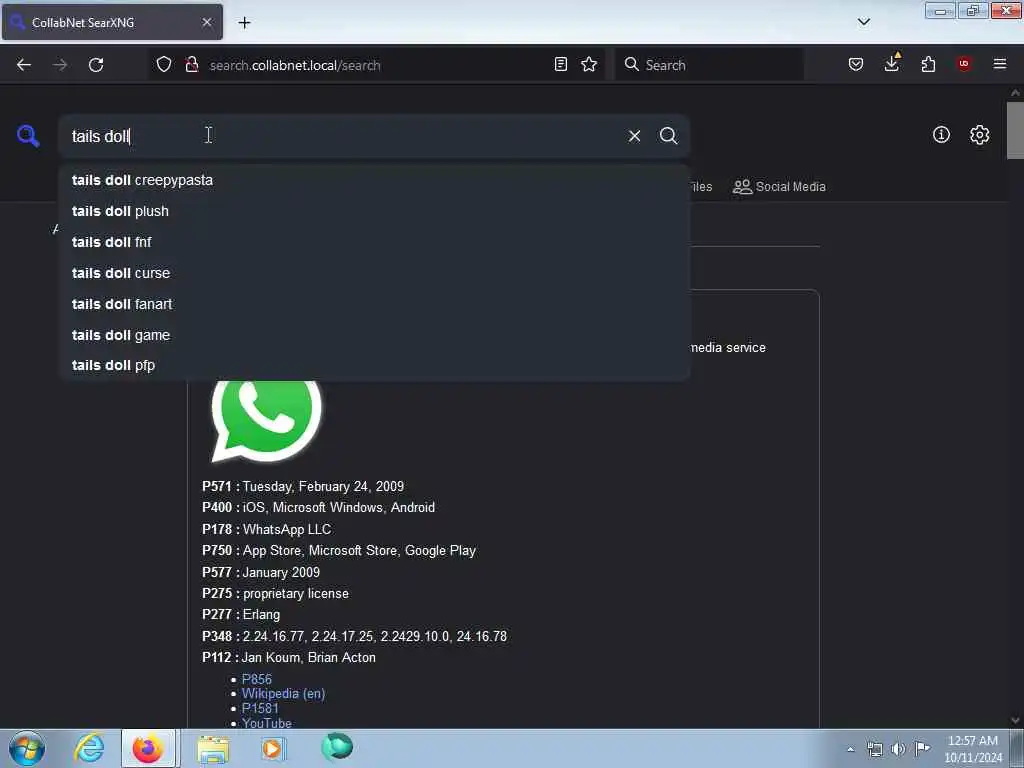Focus the Firefox Search box
The width and height of the screenshot is (1024, 768).
(x=709, y=65)
